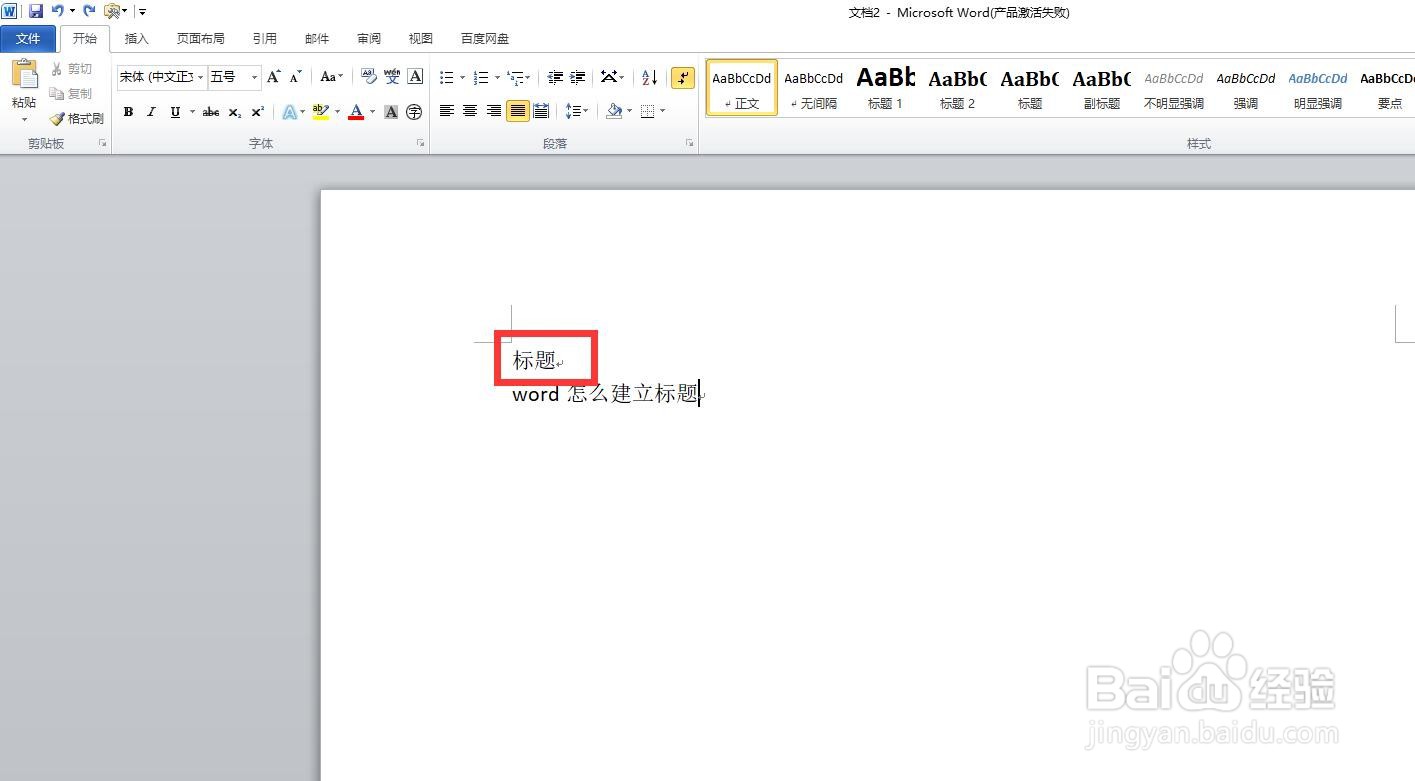Toggle Show/Hide paragraph marks button

click(x=683, y=77)
